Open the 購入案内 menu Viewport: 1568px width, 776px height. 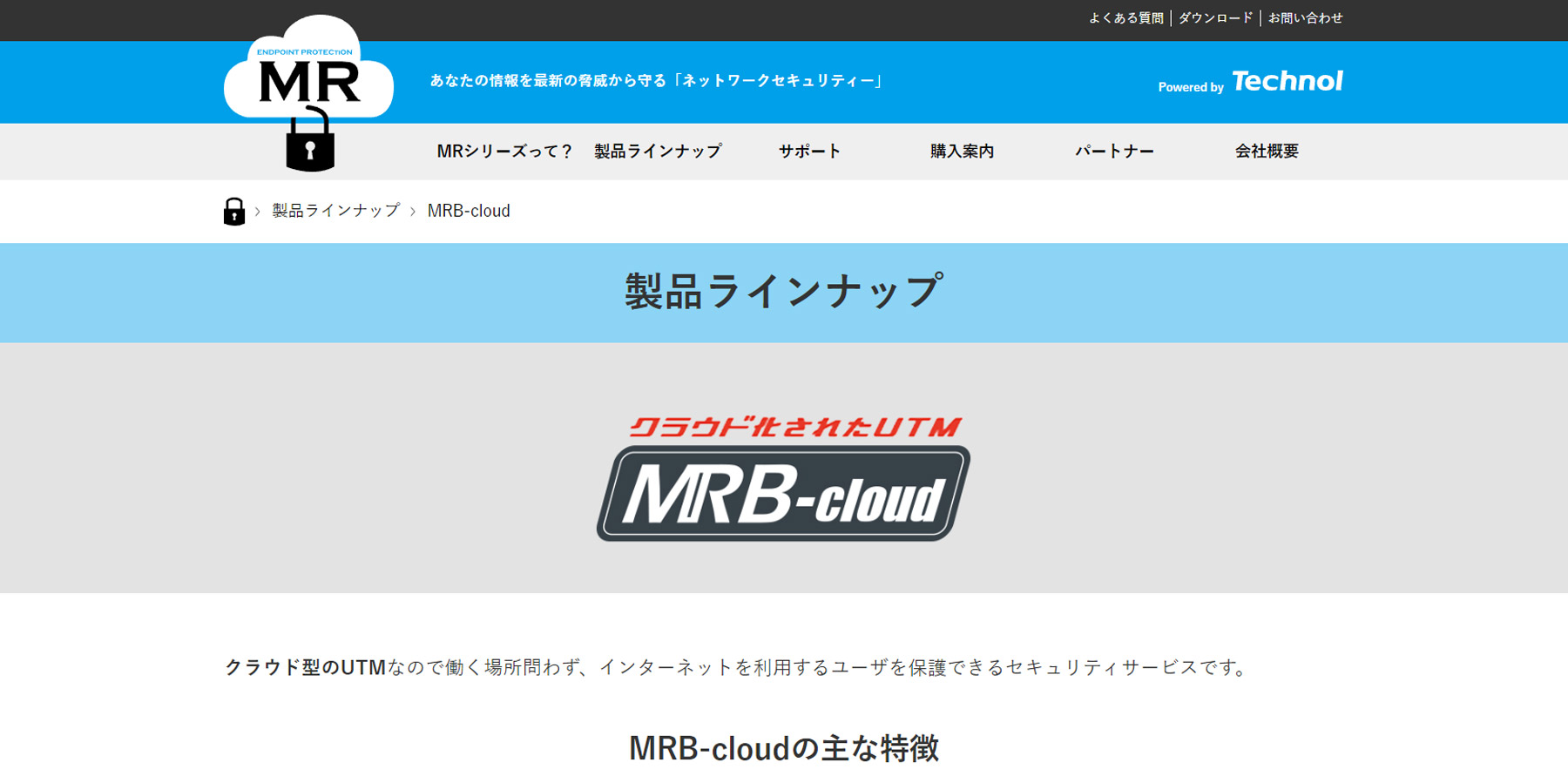962,152
